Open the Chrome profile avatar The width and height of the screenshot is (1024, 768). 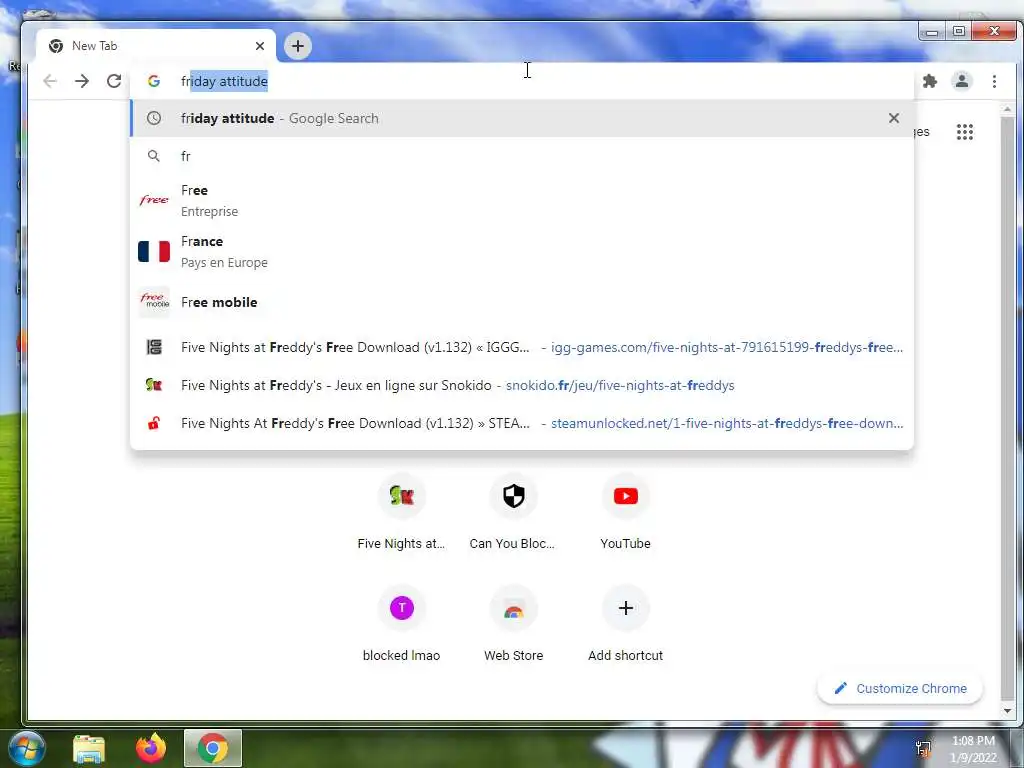click(x=962, y=81)
